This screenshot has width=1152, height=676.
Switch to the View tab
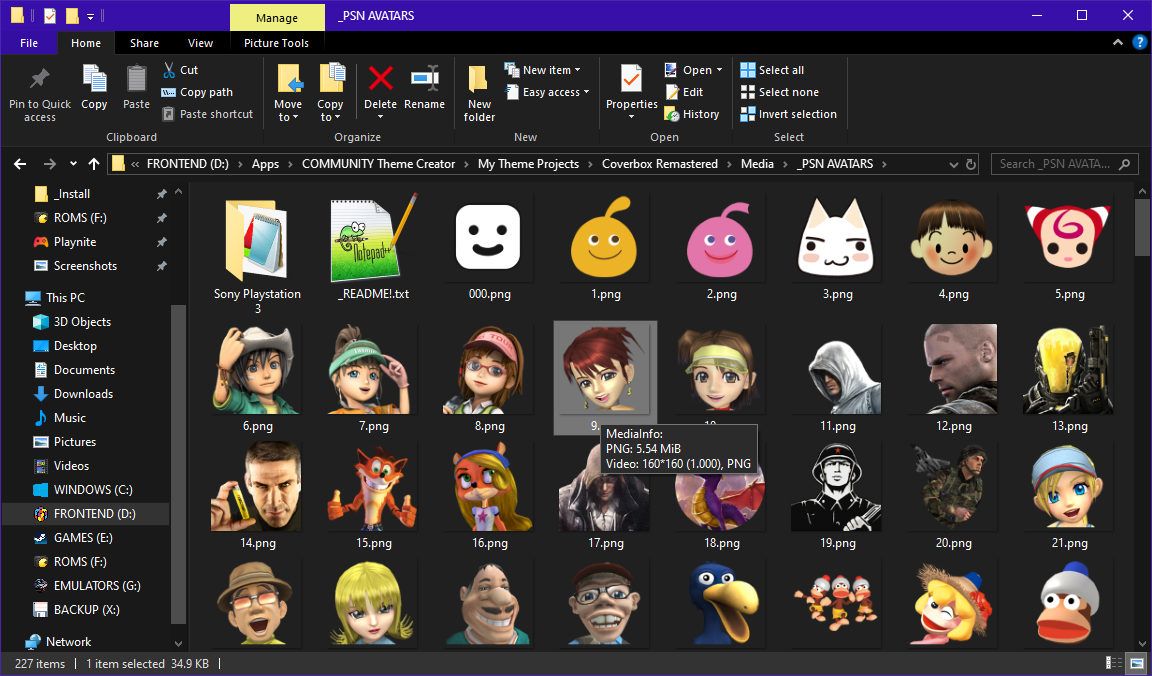click(201, 43)
